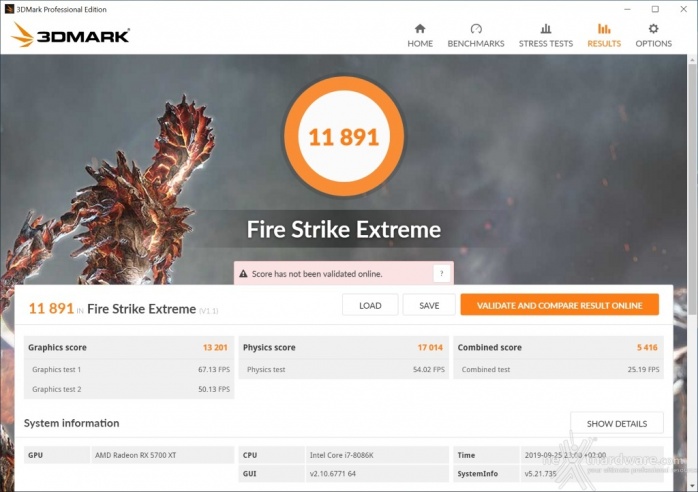The width and height of the screenshot is (698, 492).
Task: Click the Options gear icon
Action: pos(653,29)
